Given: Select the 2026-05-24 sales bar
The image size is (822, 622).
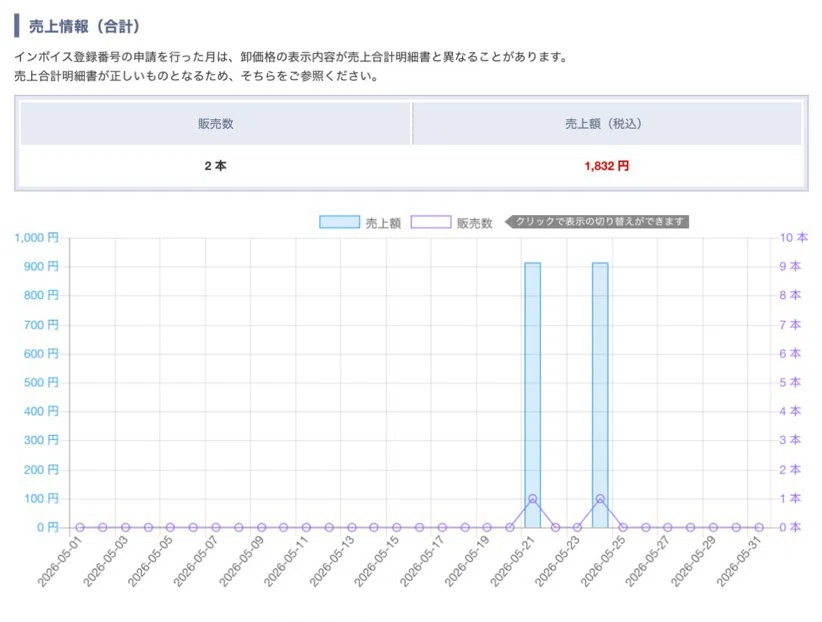Looking at the screenshot, I should point(600,395).
